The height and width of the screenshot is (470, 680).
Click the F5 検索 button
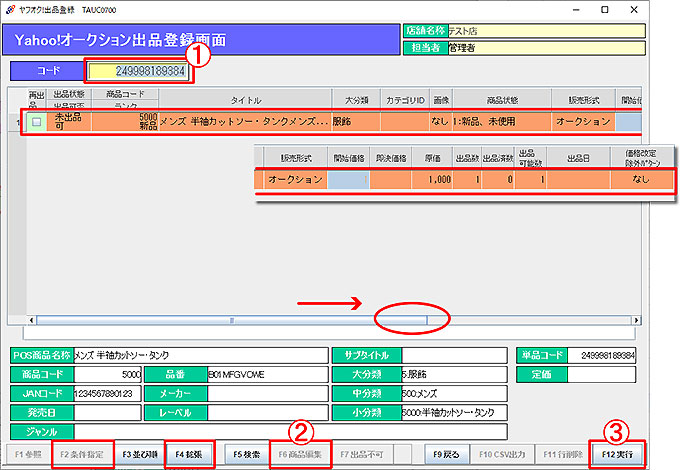tap(247, 454)
